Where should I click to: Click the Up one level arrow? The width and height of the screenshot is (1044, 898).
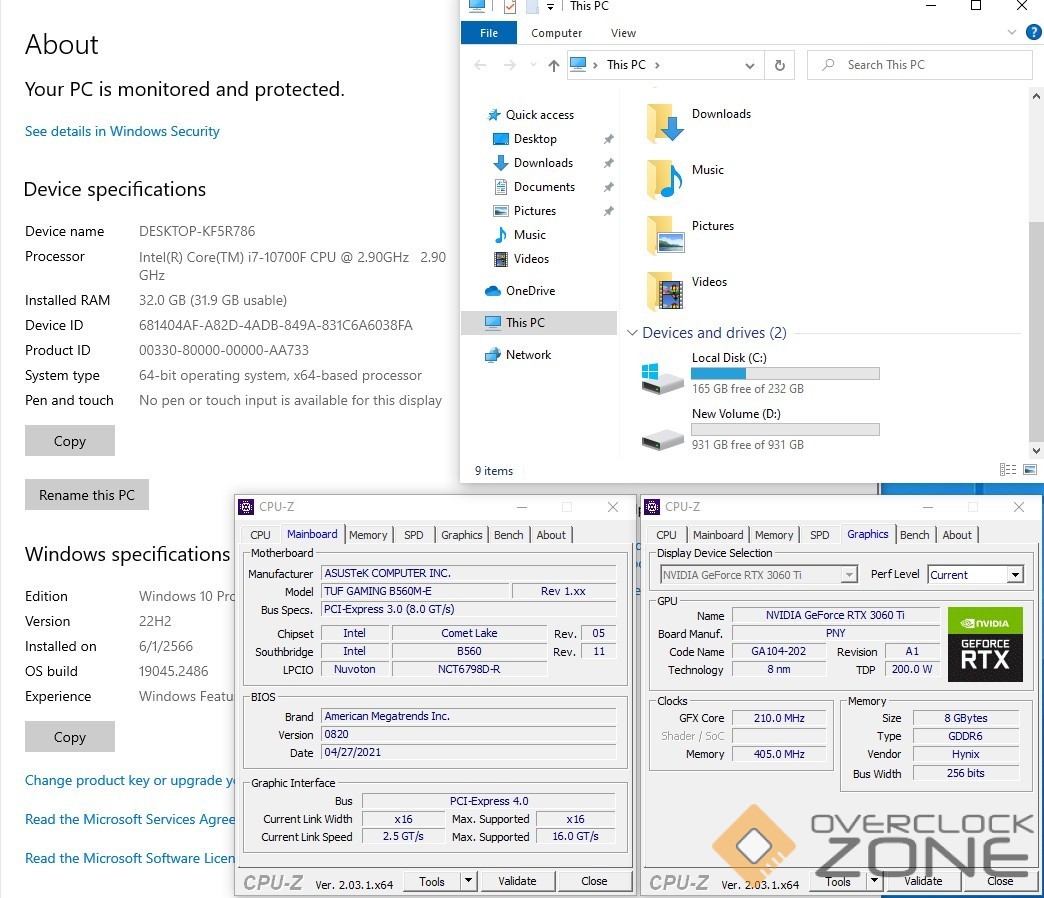point(553,65)
